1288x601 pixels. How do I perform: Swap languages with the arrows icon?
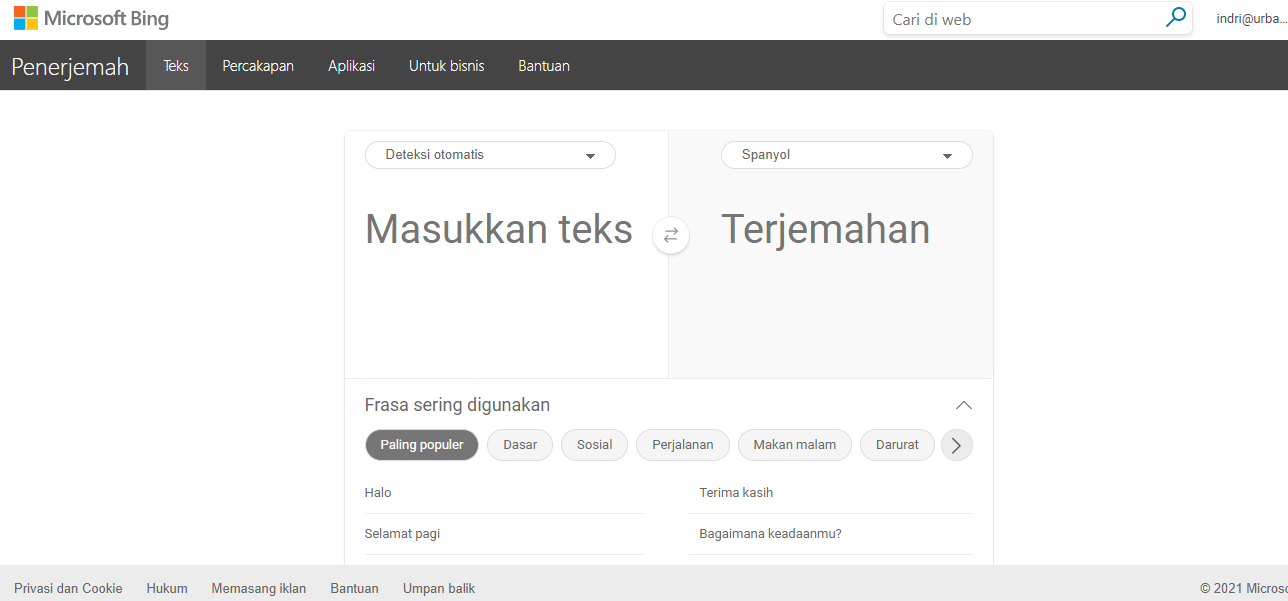671,235
